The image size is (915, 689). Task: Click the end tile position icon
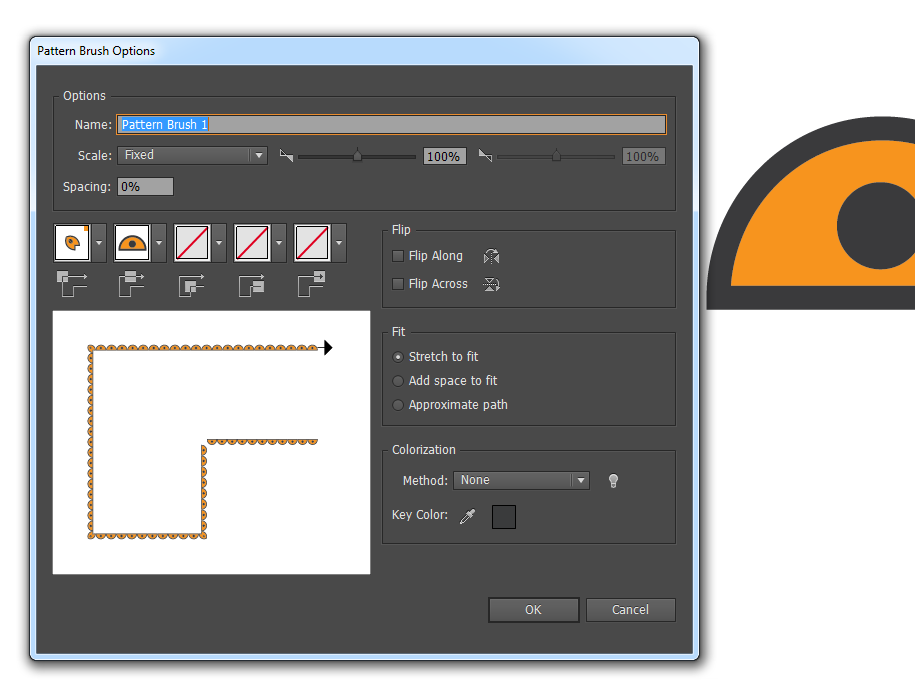pyautogui.click(x=312, y=284)
